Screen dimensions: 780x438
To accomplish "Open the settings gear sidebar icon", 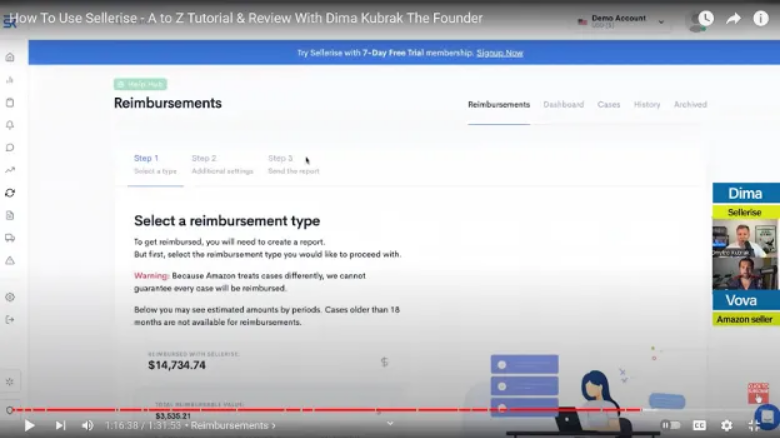I will (x=10, y=297).
